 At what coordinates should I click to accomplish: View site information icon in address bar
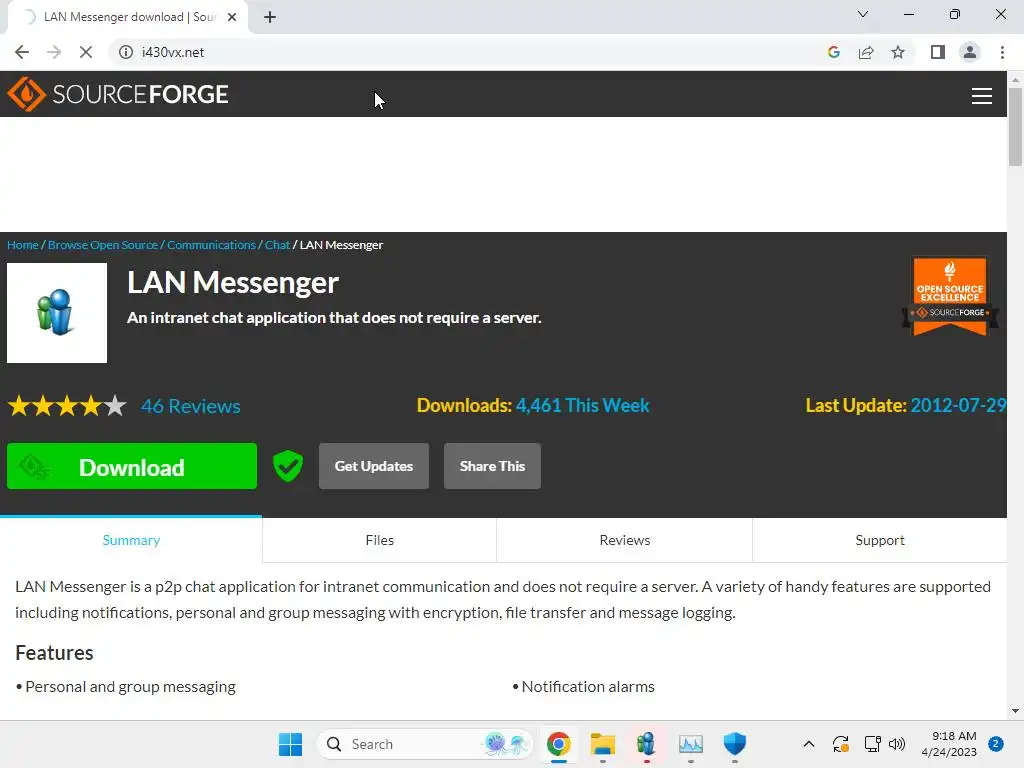coord(125,52)
